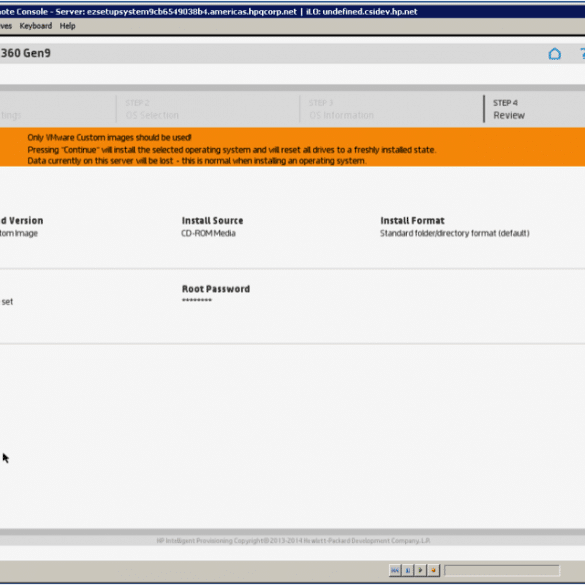Select the Step 3 OS Information tab
The width and height of the screenshot is (585, 585).
click(391, 109)
